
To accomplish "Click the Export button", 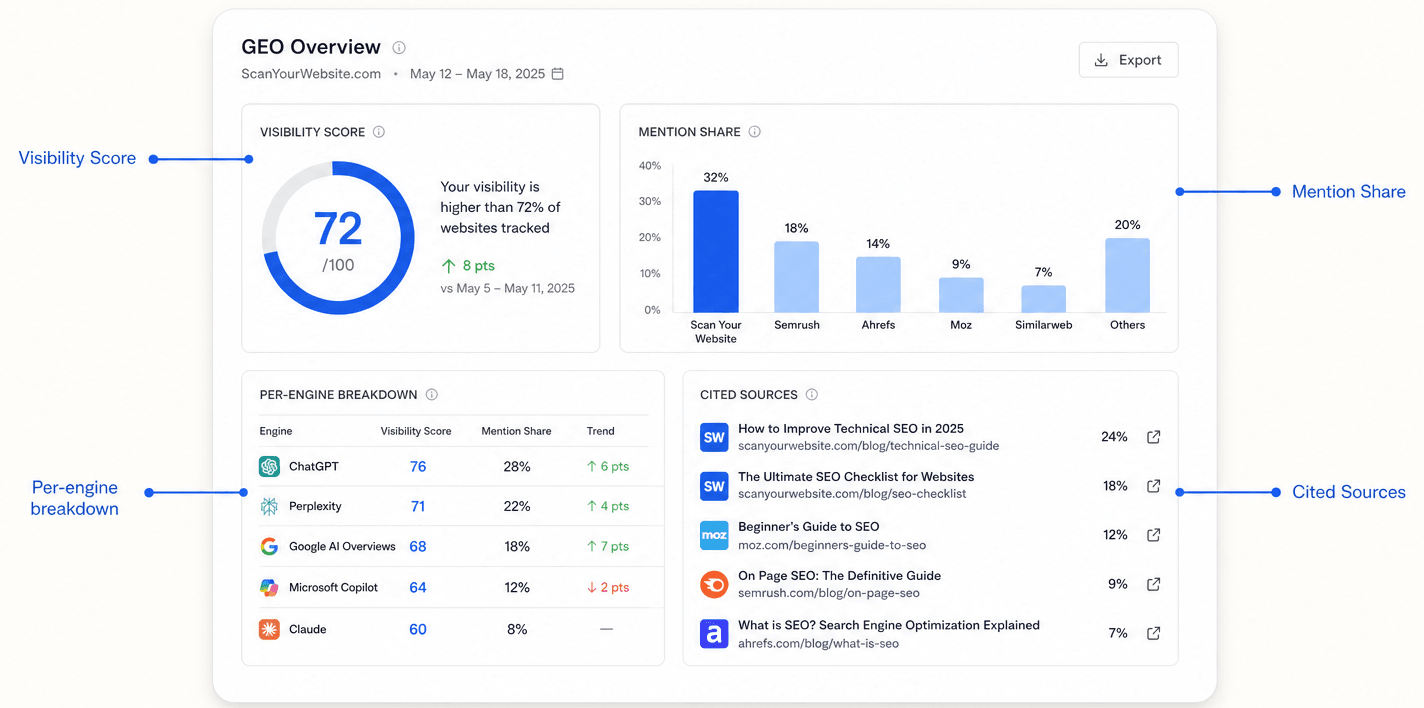I will click(1128, 60).
